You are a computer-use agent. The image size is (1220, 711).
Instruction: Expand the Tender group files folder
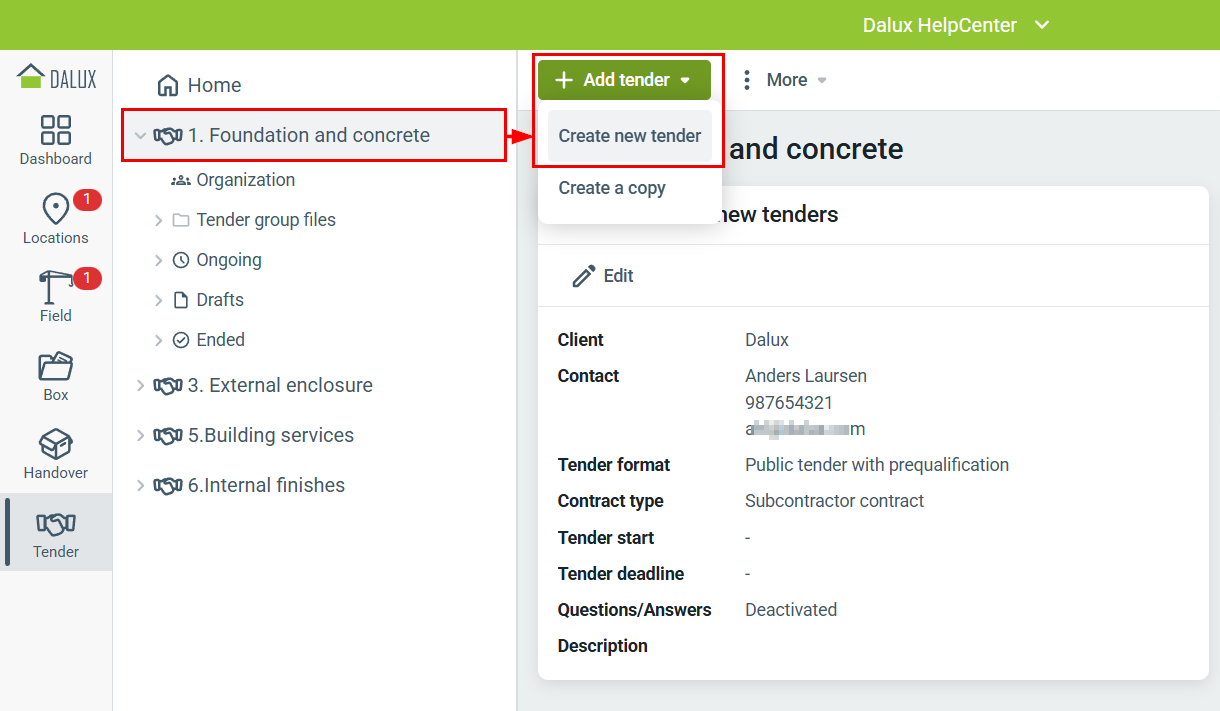tap(158, 220)
